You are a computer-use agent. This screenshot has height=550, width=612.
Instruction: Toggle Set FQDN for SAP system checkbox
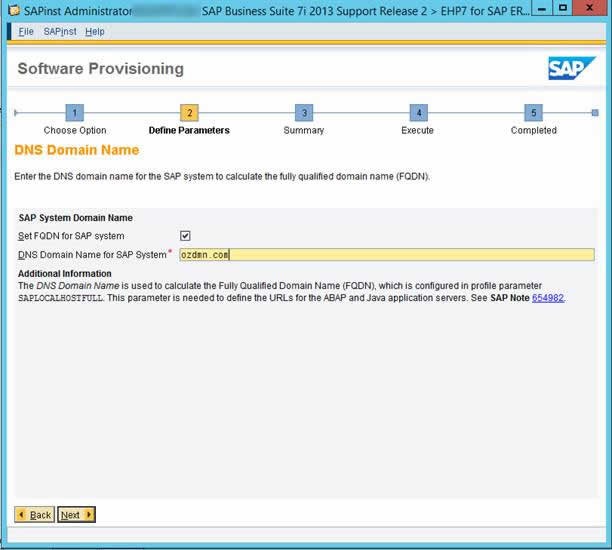coord(185,236)
